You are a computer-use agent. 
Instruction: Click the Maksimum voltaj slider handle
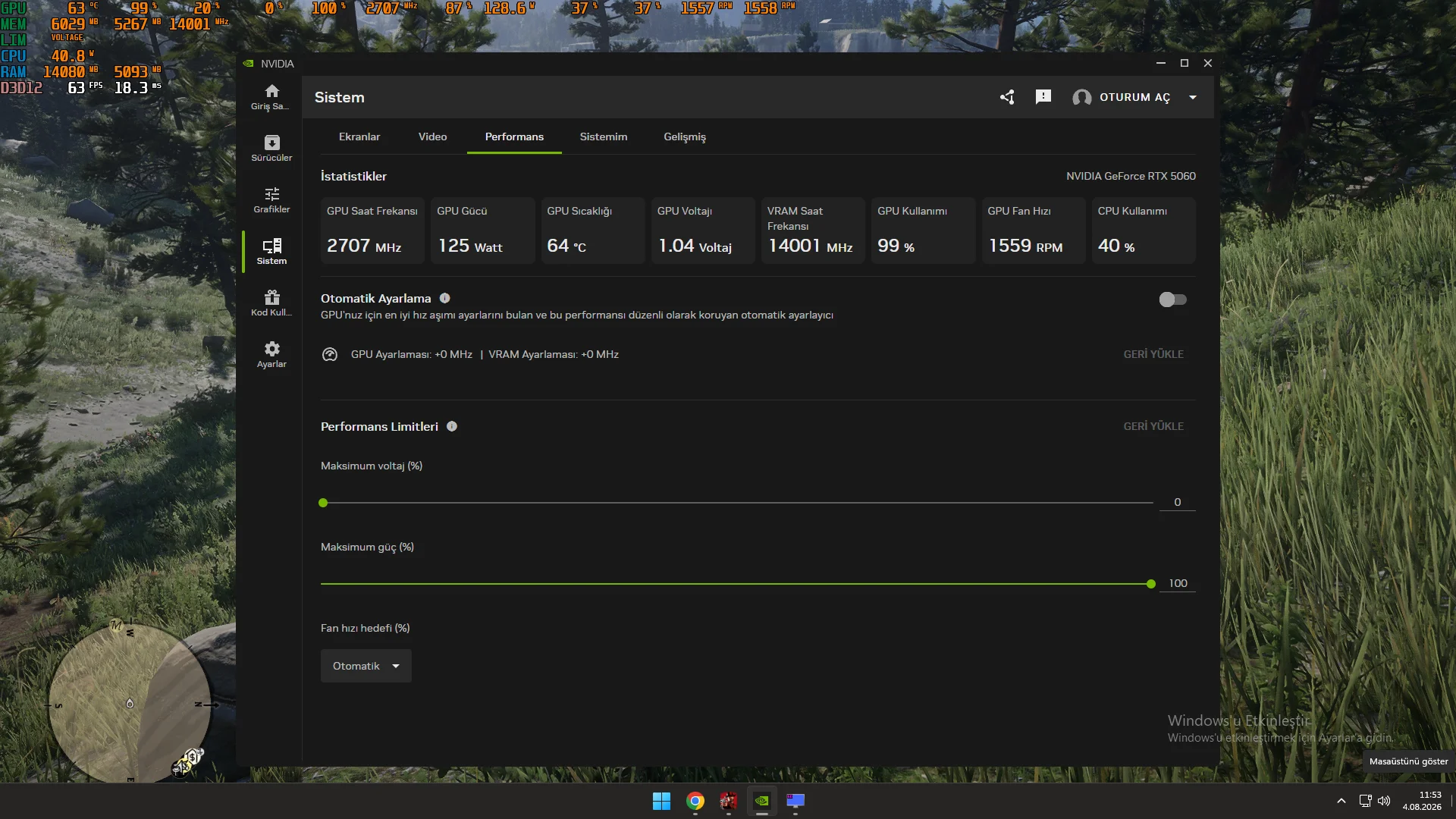[323, 503]
